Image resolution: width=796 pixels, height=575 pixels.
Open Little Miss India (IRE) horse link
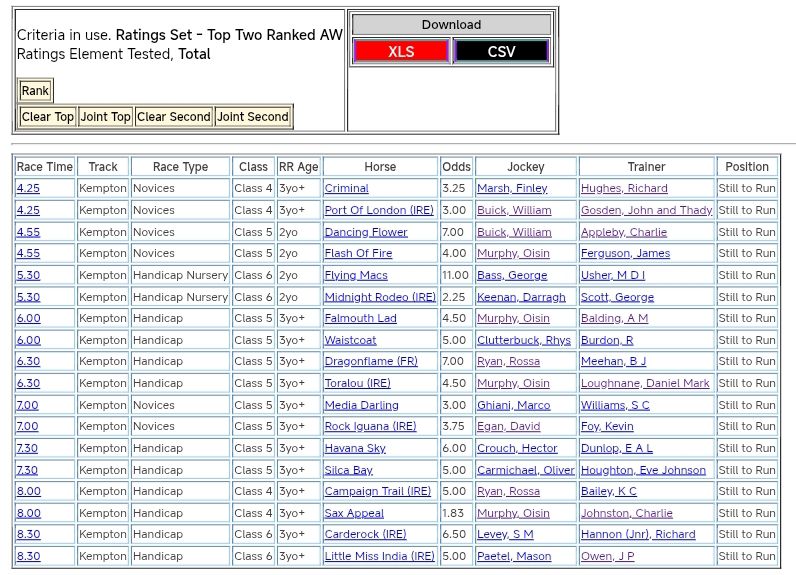[379, 556]
